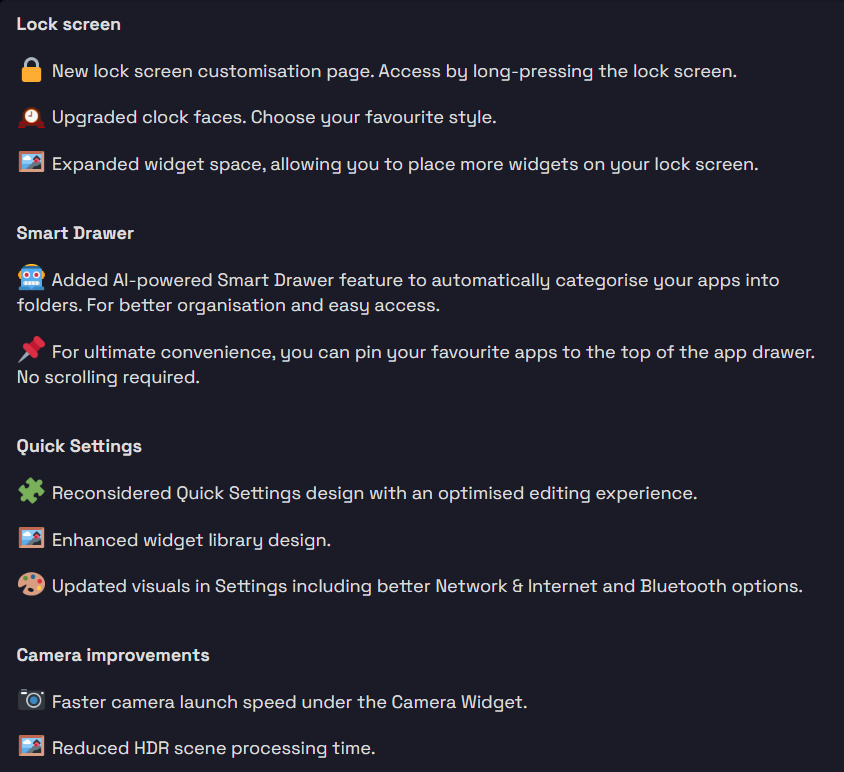Click the Upgraded clock faces line

pos(274,117)
